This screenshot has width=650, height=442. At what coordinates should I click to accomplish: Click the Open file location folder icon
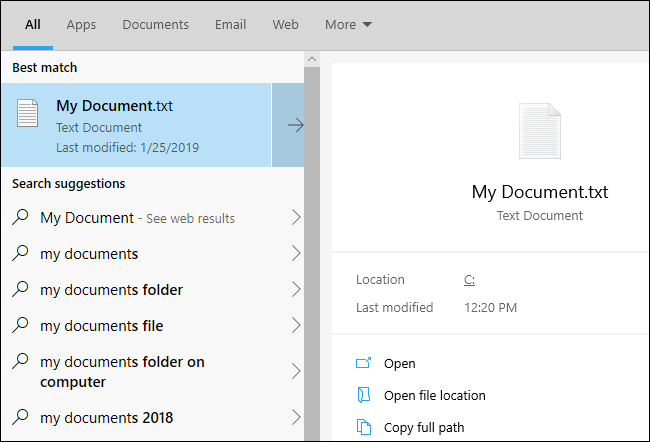coord(364,395)
